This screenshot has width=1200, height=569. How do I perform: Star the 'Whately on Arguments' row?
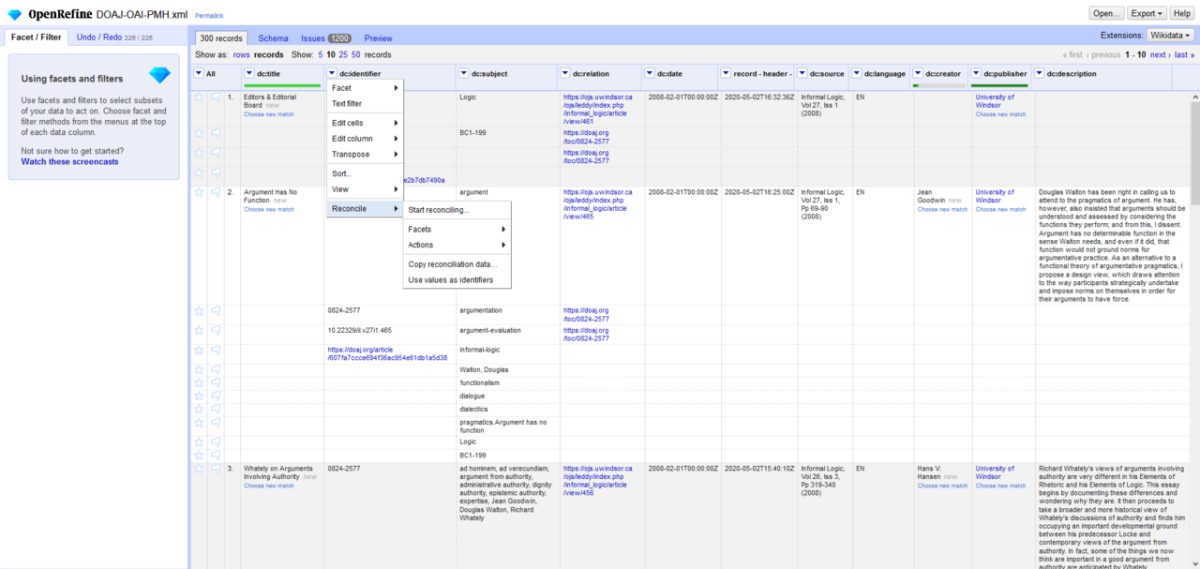[199, 468]
